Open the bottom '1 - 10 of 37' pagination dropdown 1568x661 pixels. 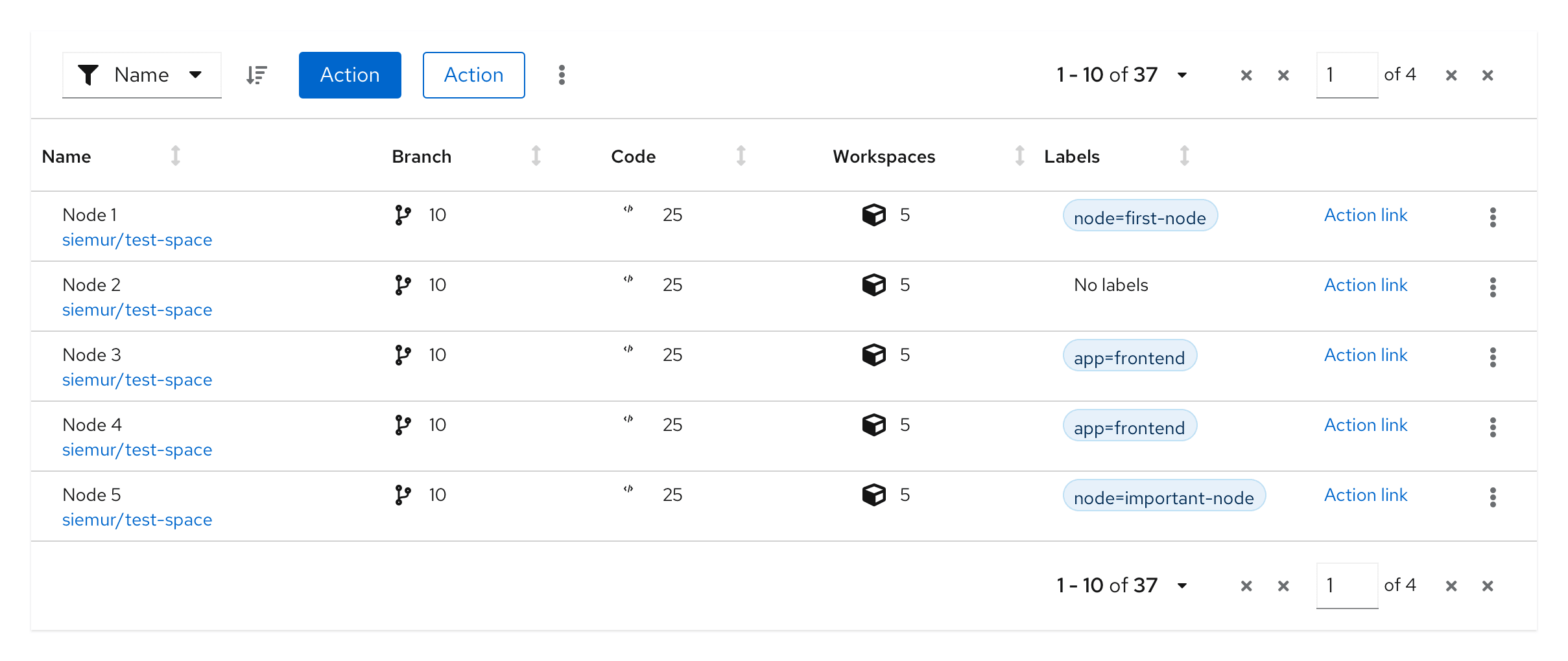1121,586
